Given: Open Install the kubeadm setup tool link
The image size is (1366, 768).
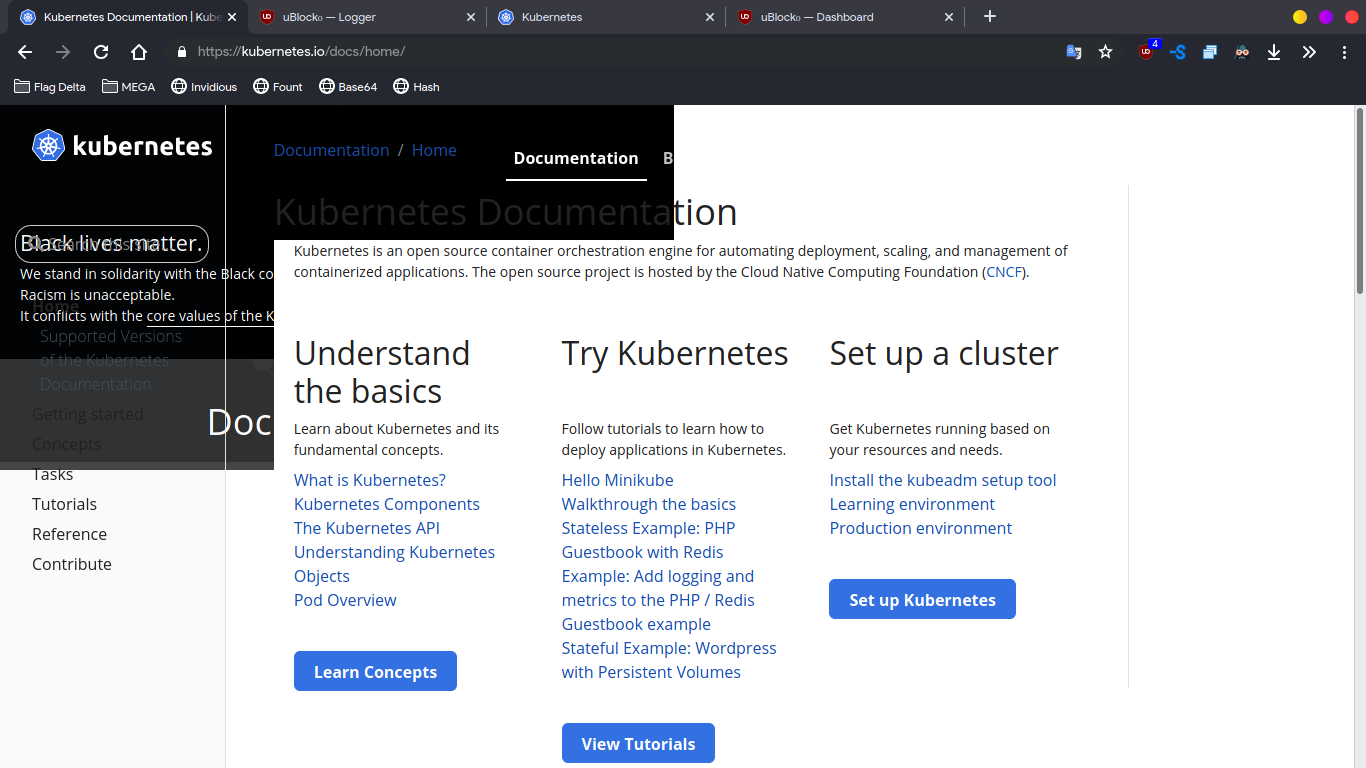Looking at the screenshot, I should 943,480.
